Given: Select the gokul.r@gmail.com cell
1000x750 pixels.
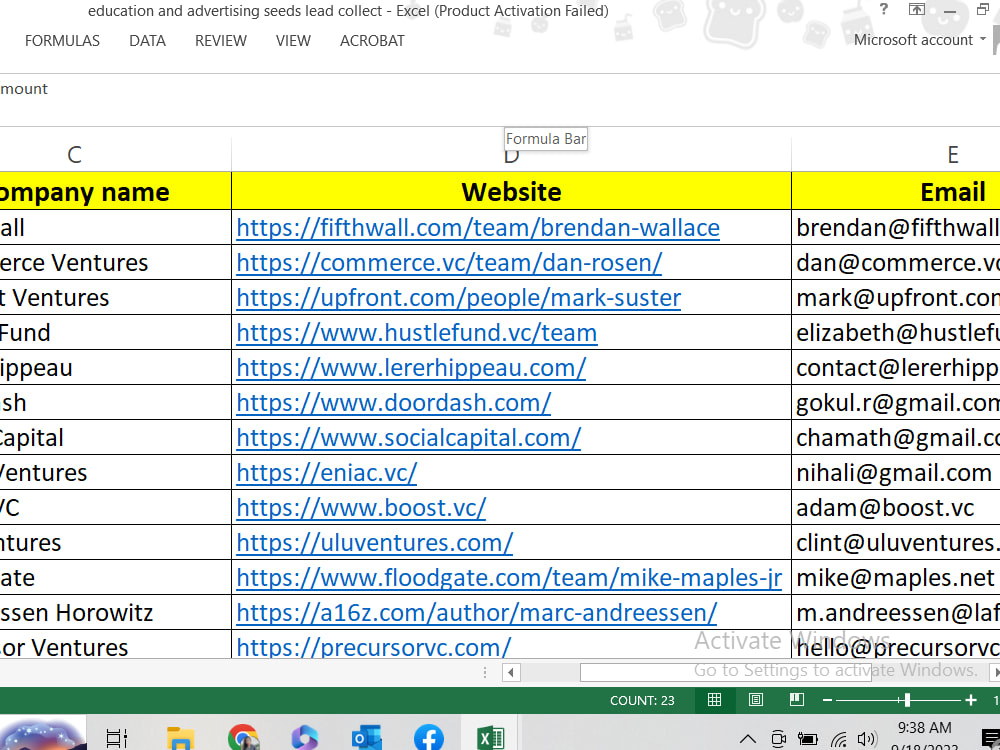Looking at the screenshot, I should [x=895, y=403].
